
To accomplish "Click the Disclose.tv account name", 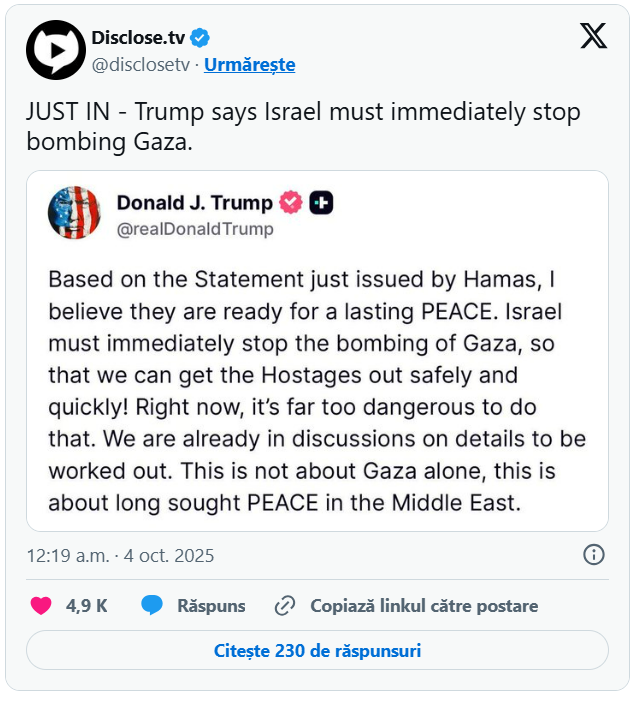I will click(138, 38).
